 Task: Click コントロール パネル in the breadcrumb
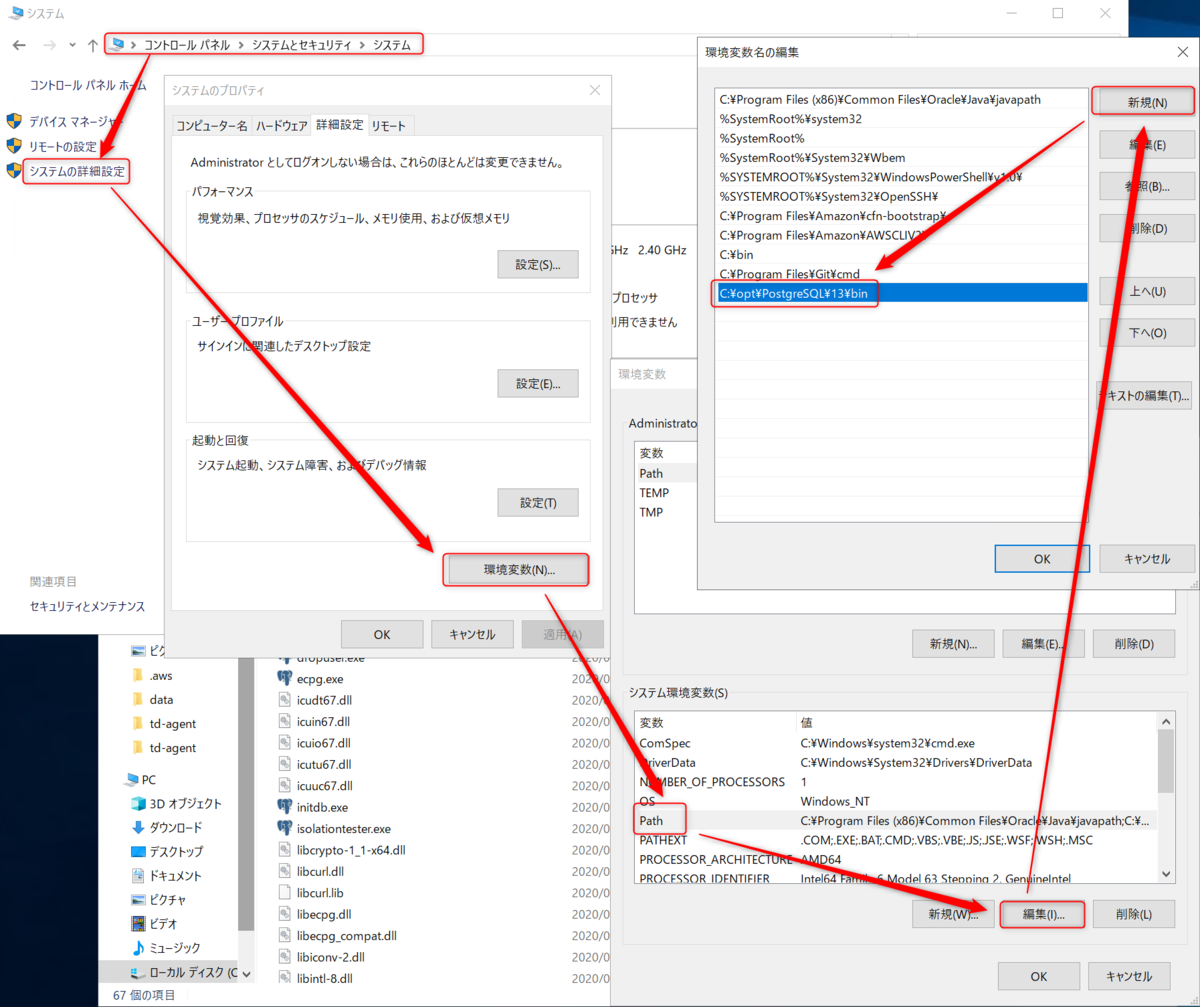tap(186, 45)
